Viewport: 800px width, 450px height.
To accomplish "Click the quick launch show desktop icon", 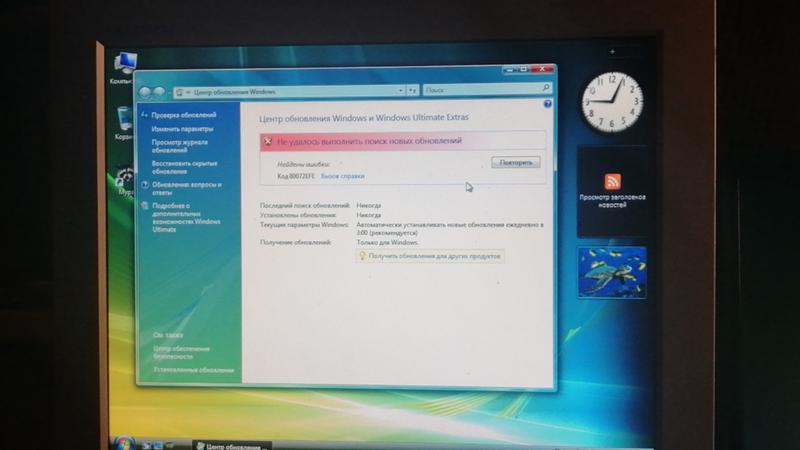I will pyautogui.click(x=147, y=446).
